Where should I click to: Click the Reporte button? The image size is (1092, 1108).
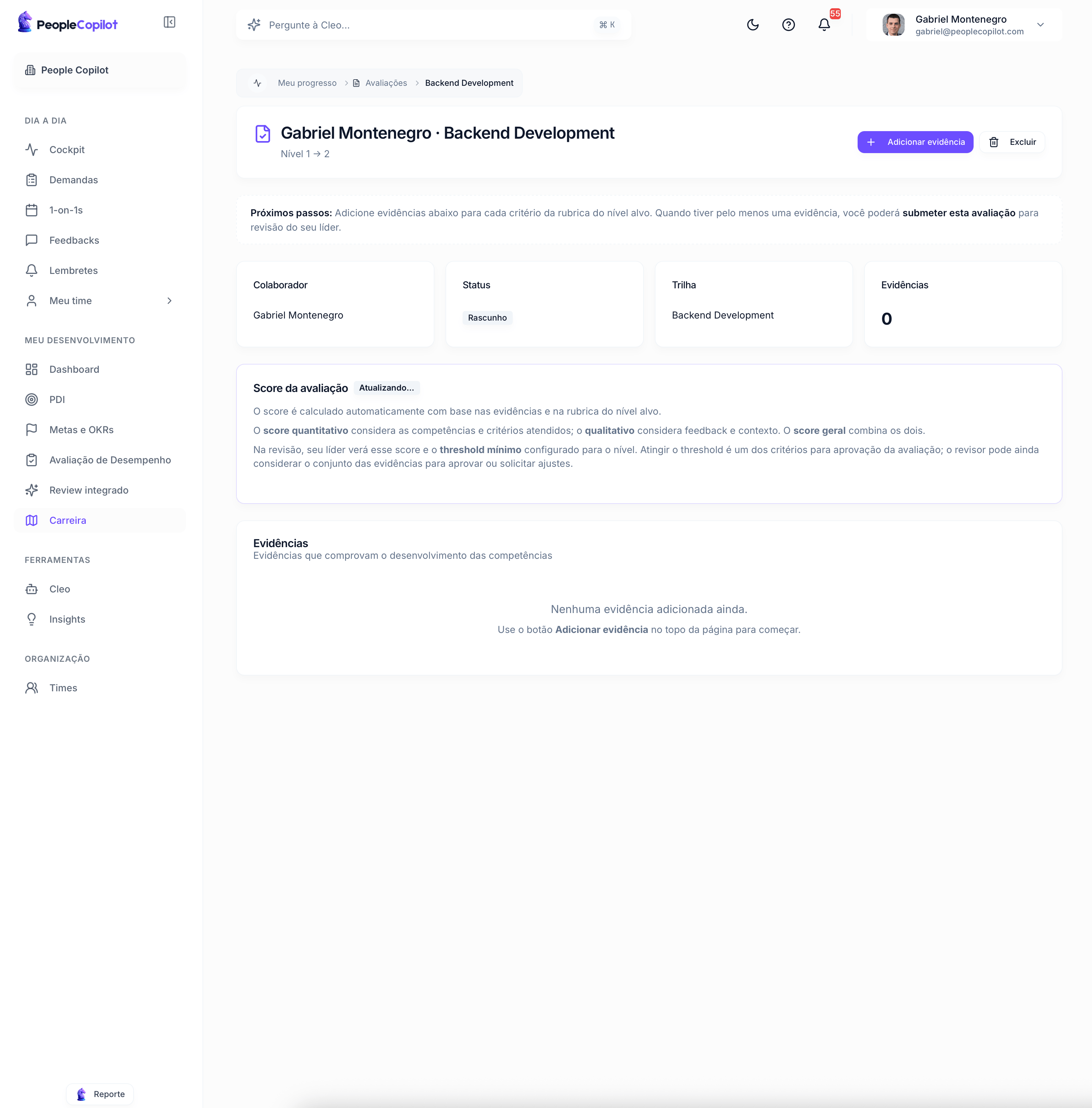(x=100, y=1094)
